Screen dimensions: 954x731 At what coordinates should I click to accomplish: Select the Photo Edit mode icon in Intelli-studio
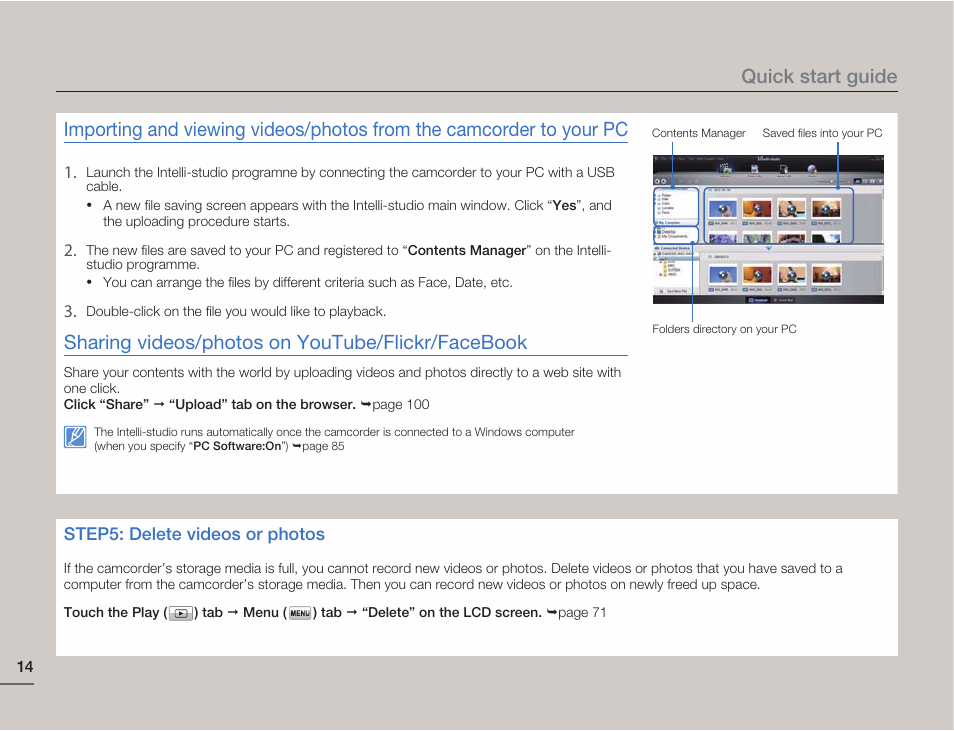point(754,170)
